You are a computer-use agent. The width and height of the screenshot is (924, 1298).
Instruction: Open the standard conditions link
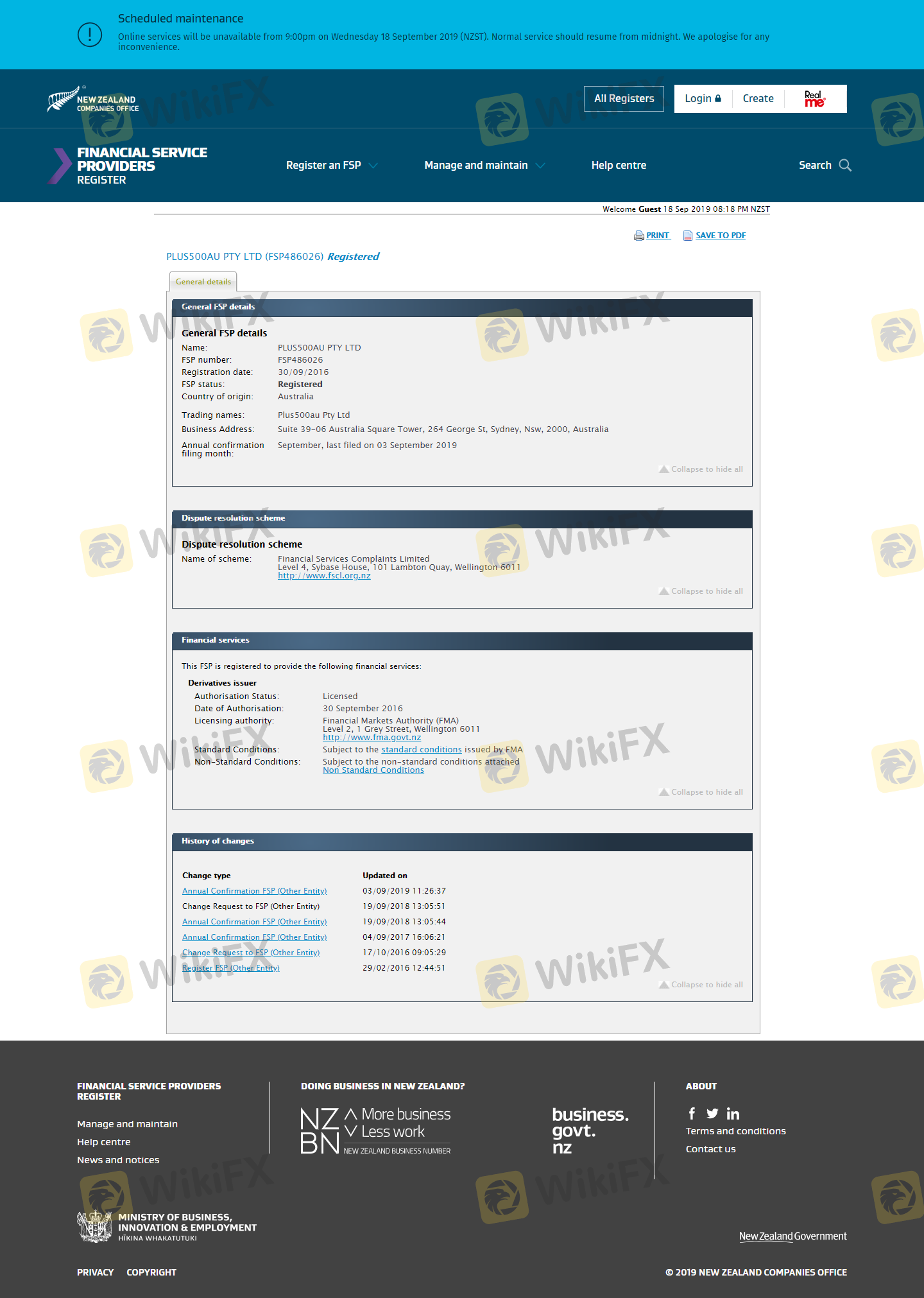click(x=422, y=750)
